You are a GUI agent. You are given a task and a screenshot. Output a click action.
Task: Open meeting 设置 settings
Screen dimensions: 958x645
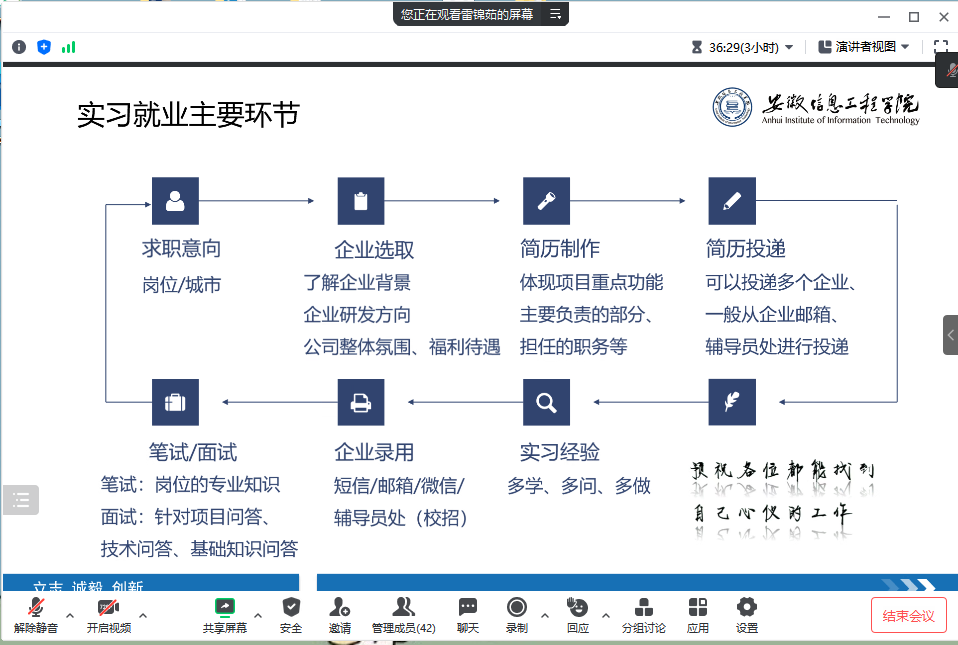(745, 612)
